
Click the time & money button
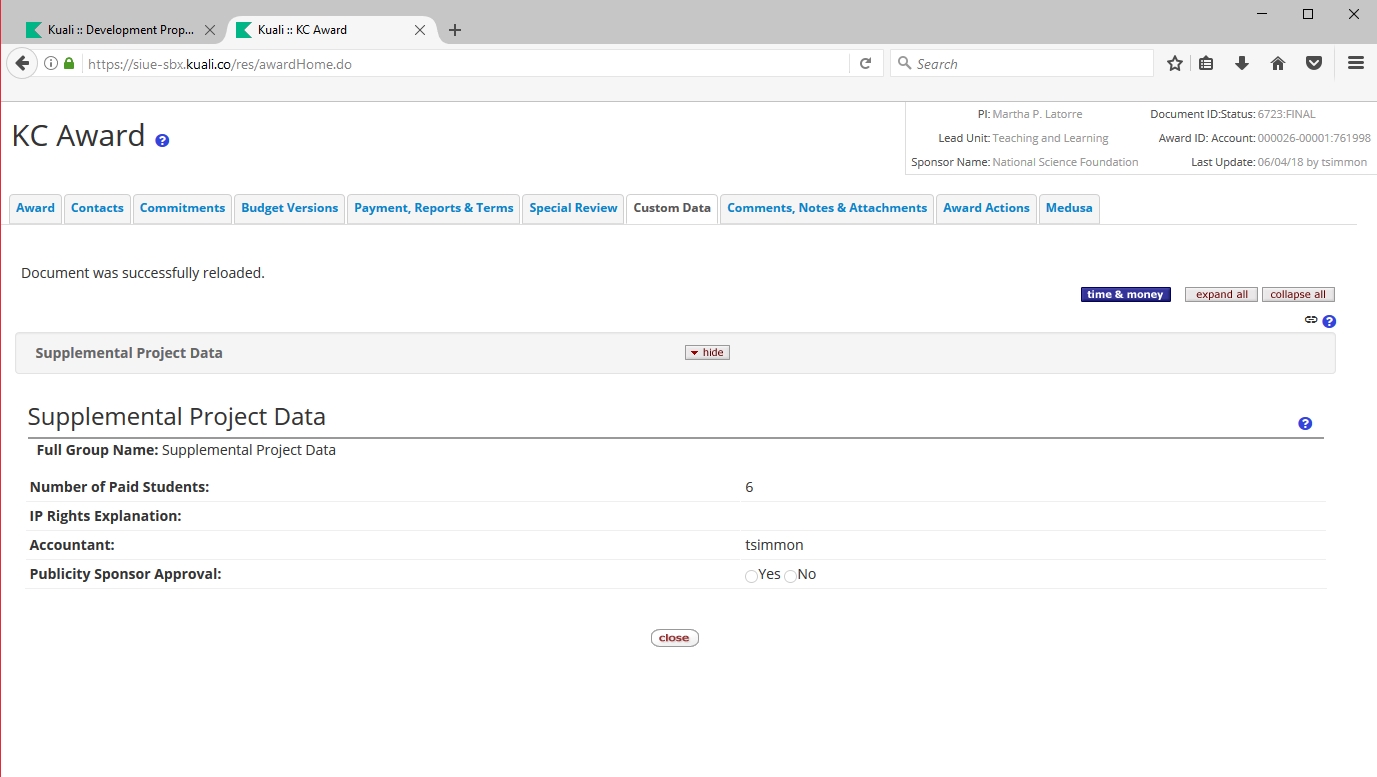(1125, 295)
